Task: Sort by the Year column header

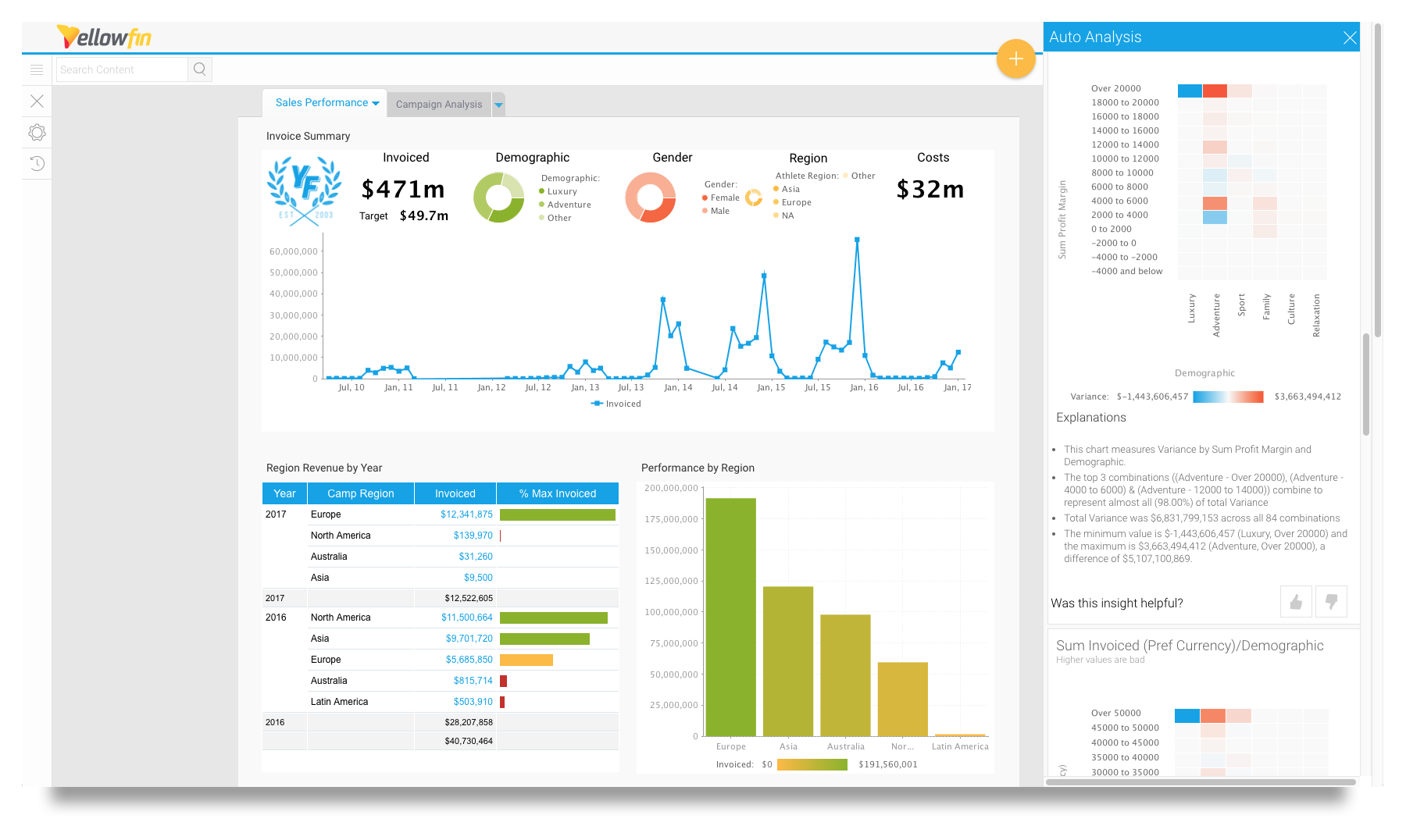Action: tap(284, 493)
